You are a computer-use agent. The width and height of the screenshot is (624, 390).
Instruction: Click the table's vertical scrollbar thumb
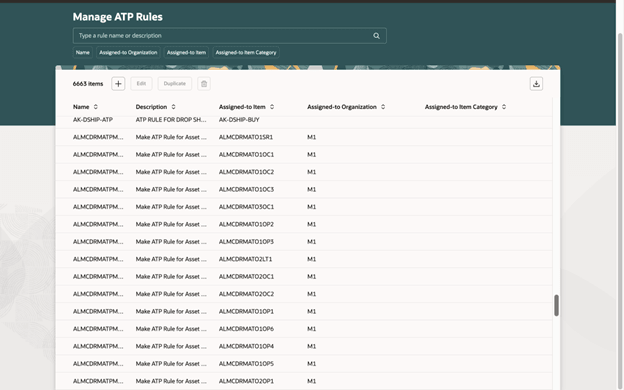click(x=556, y=306)
